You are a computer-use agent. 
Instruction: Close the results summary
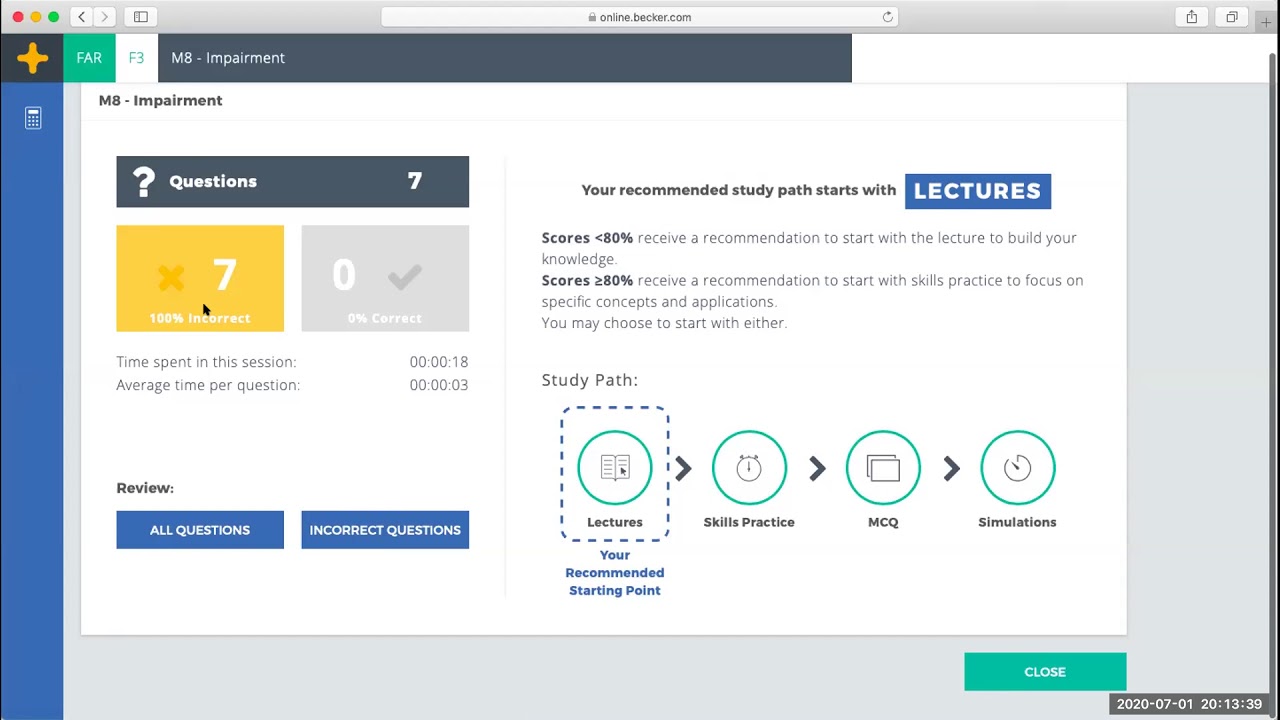coord(1045,672)
